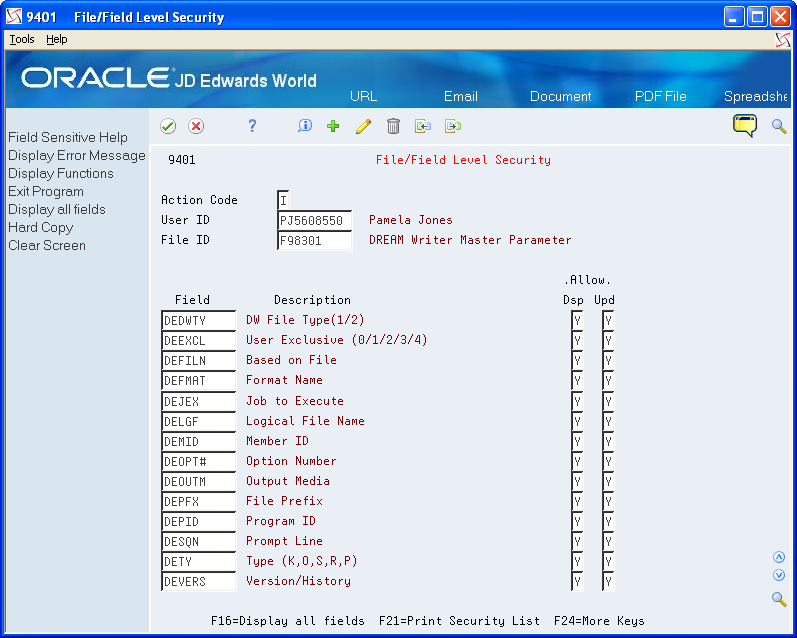Click the DEPID field box
This screenshot has width=797, height=638.
click(x=199, y=522)
